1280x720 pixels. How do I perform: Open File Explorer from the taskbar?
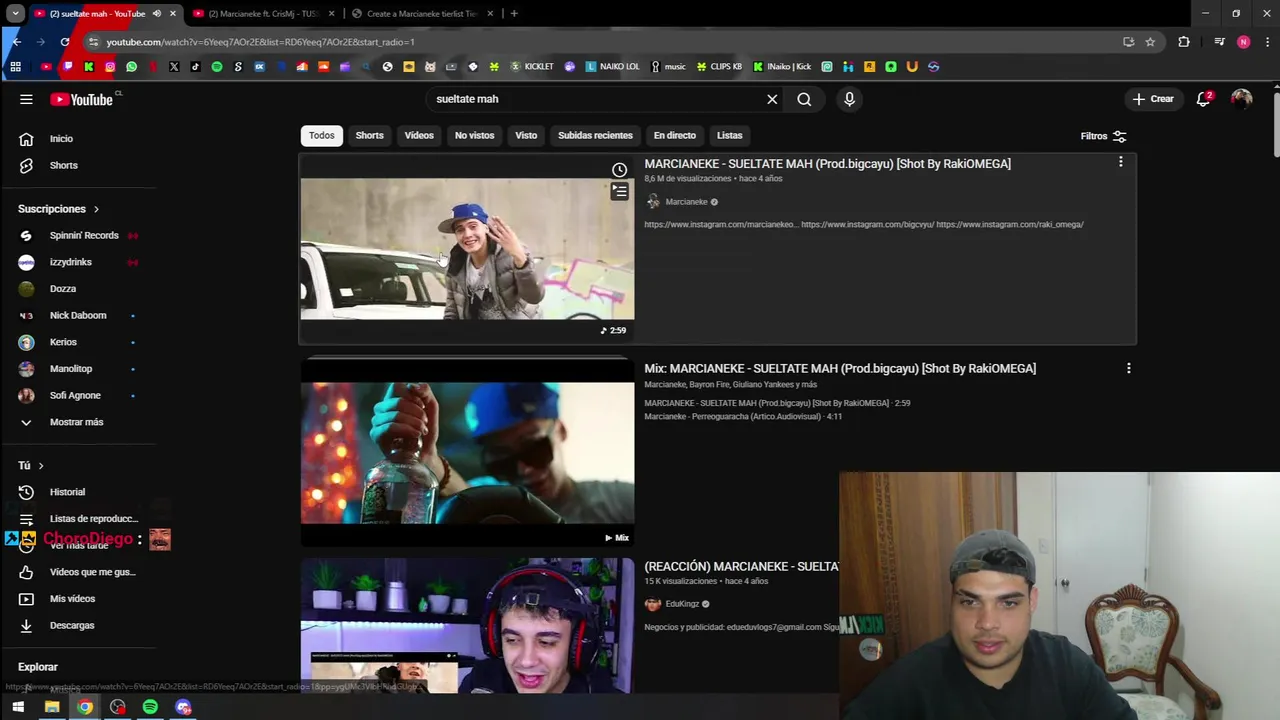click(52, 707)
